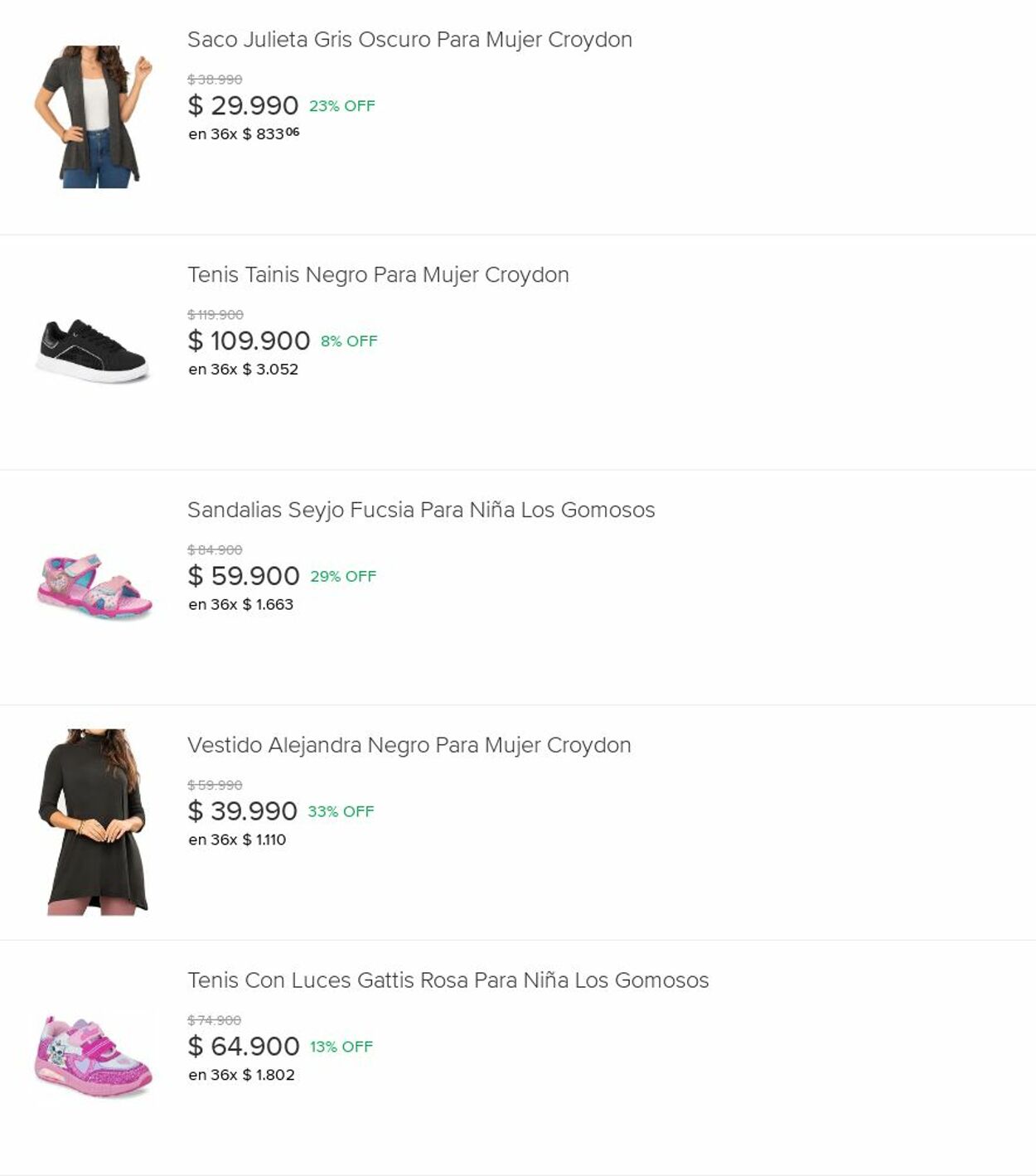Click the 29% OFF discount badge
1036x1176 pixels.
[x=343, y=577]
